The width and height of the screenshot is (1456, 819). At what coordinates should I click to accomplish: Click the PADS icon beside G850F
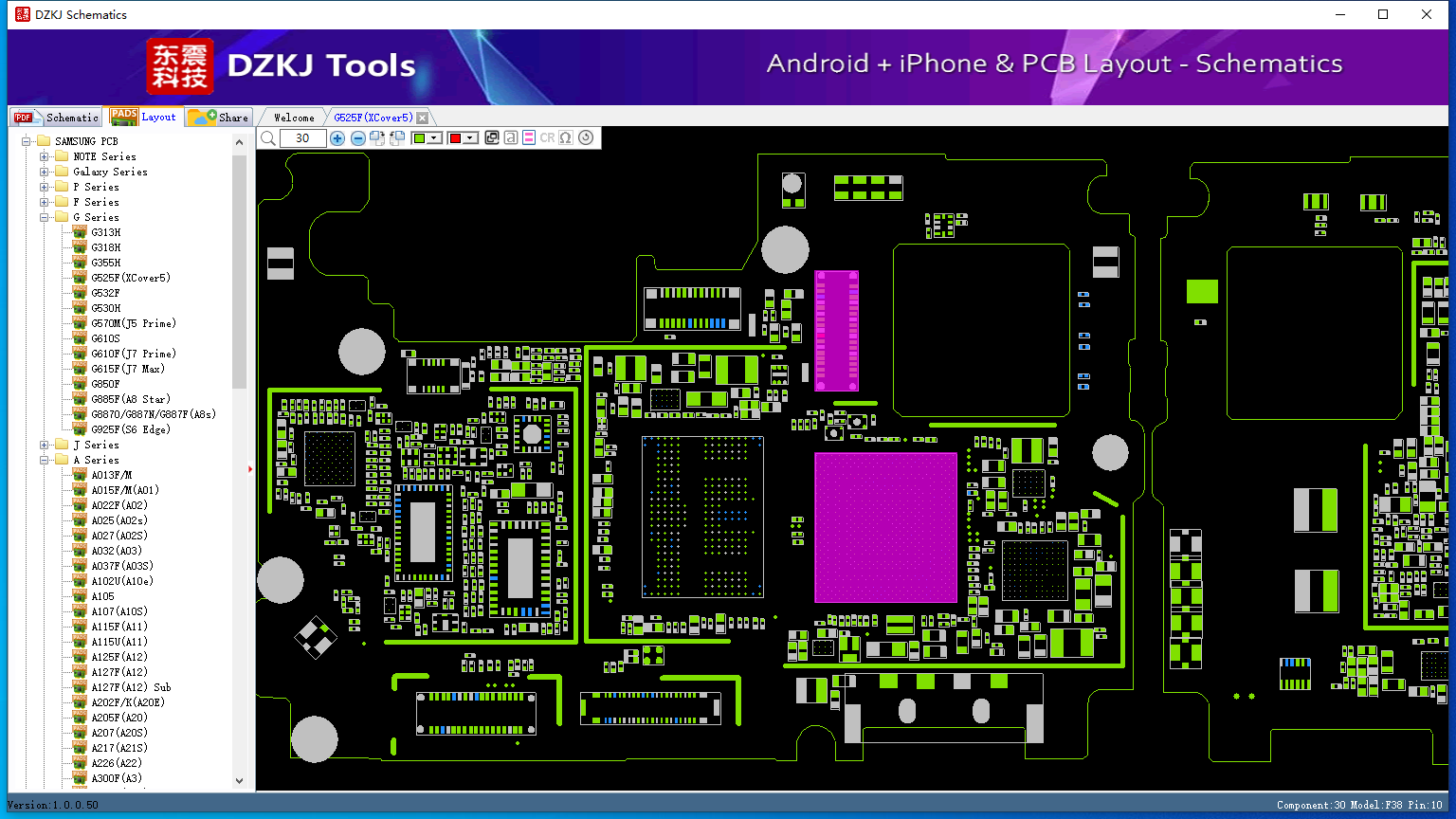pos(80,384)
